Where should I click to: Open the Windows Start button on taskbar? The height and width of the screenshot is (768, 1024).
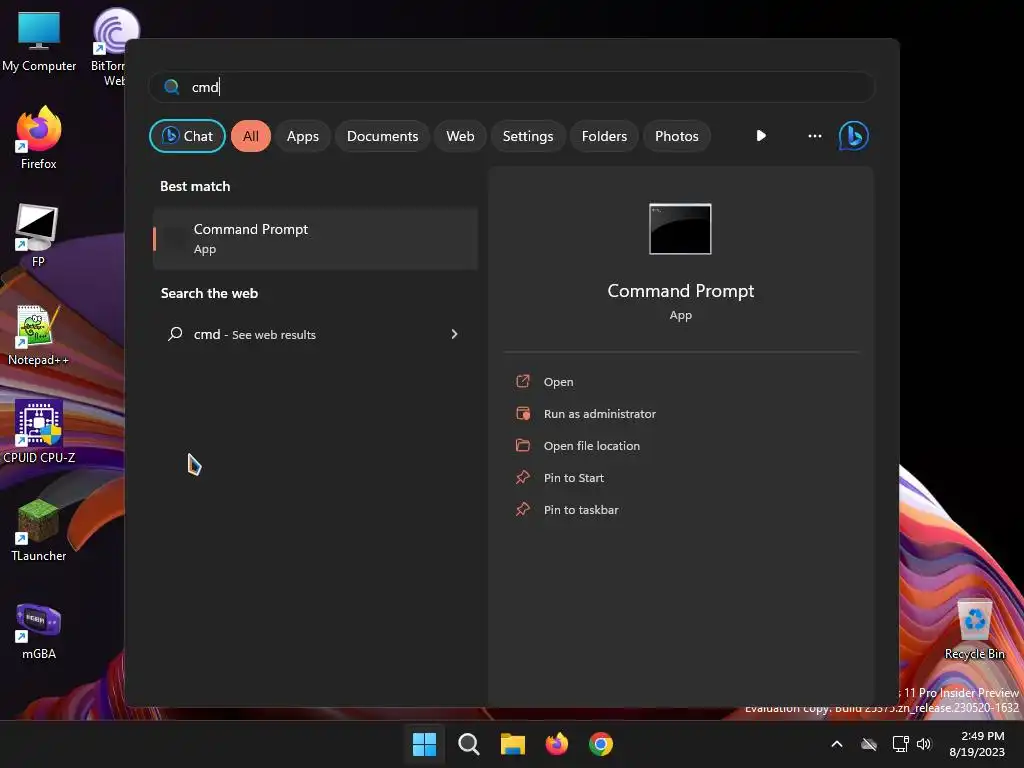tap(424, 744)
